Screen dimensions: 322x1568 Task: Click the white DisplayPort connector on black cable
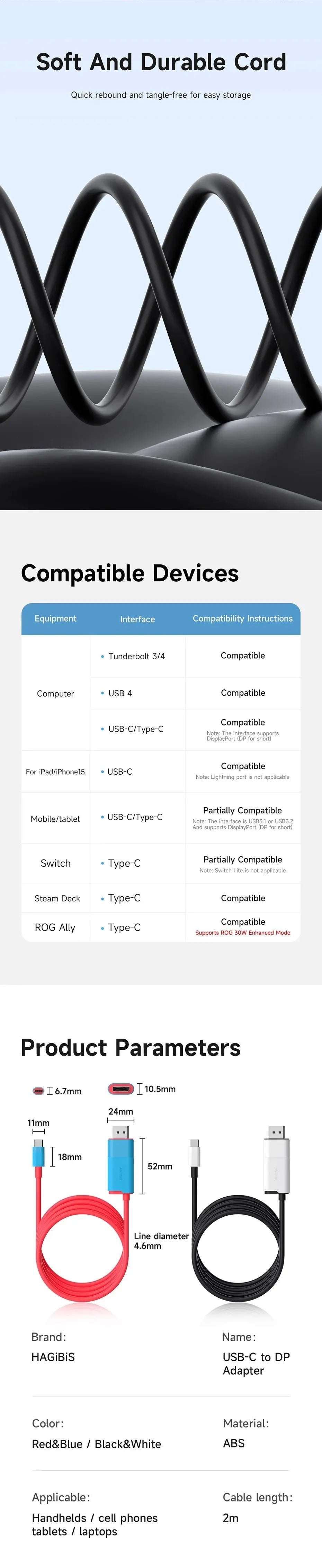277,1164
